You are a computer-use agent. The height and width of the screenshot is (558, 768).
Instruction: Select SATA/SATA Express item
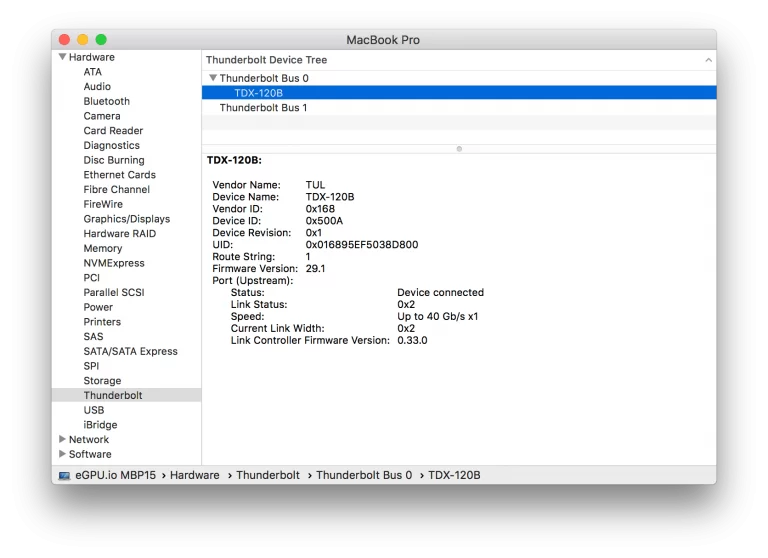point(130,351)
